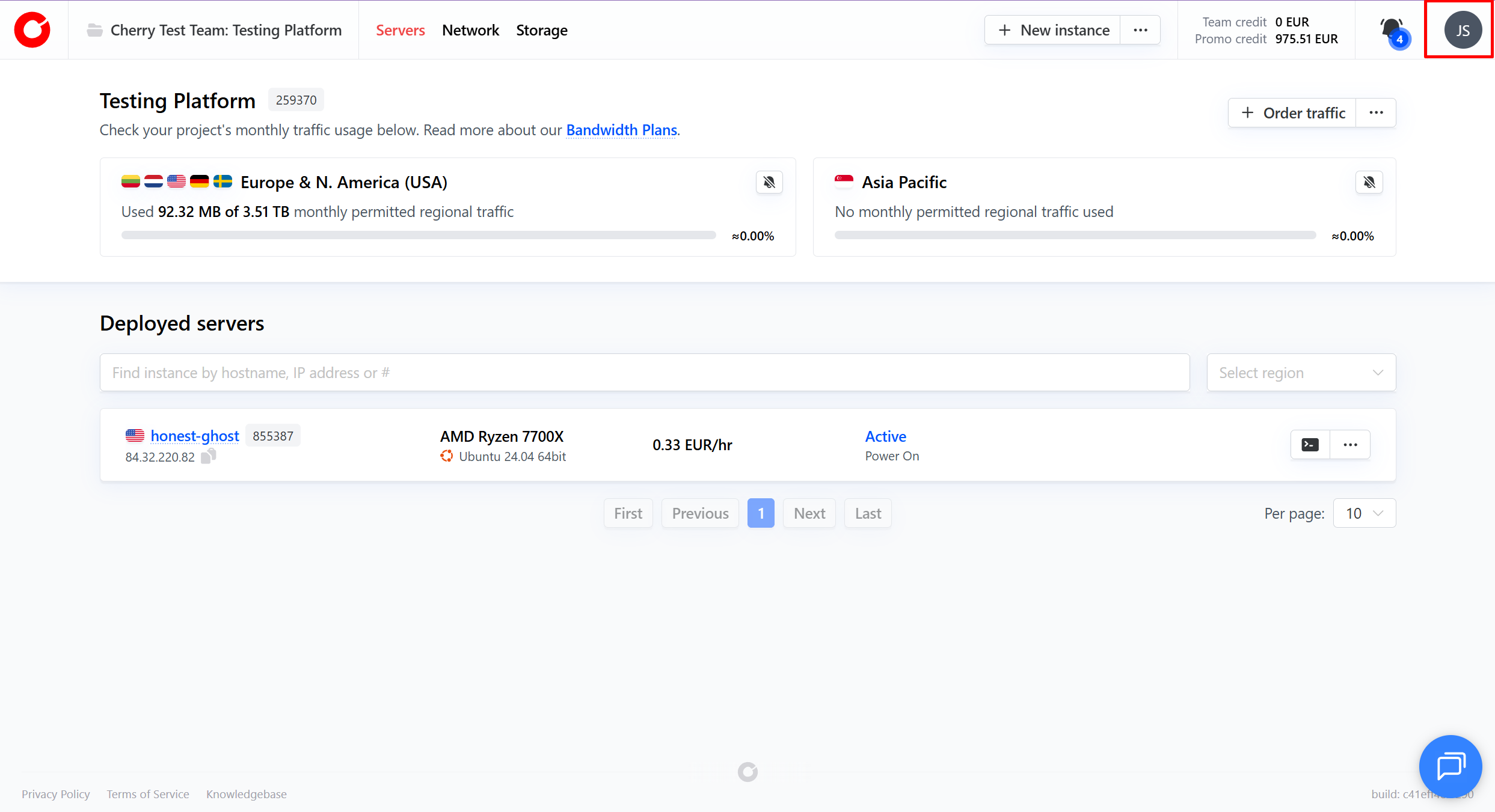Open the live chat bubble
Screen dimensions: 1495x812
pos(1450,766)
